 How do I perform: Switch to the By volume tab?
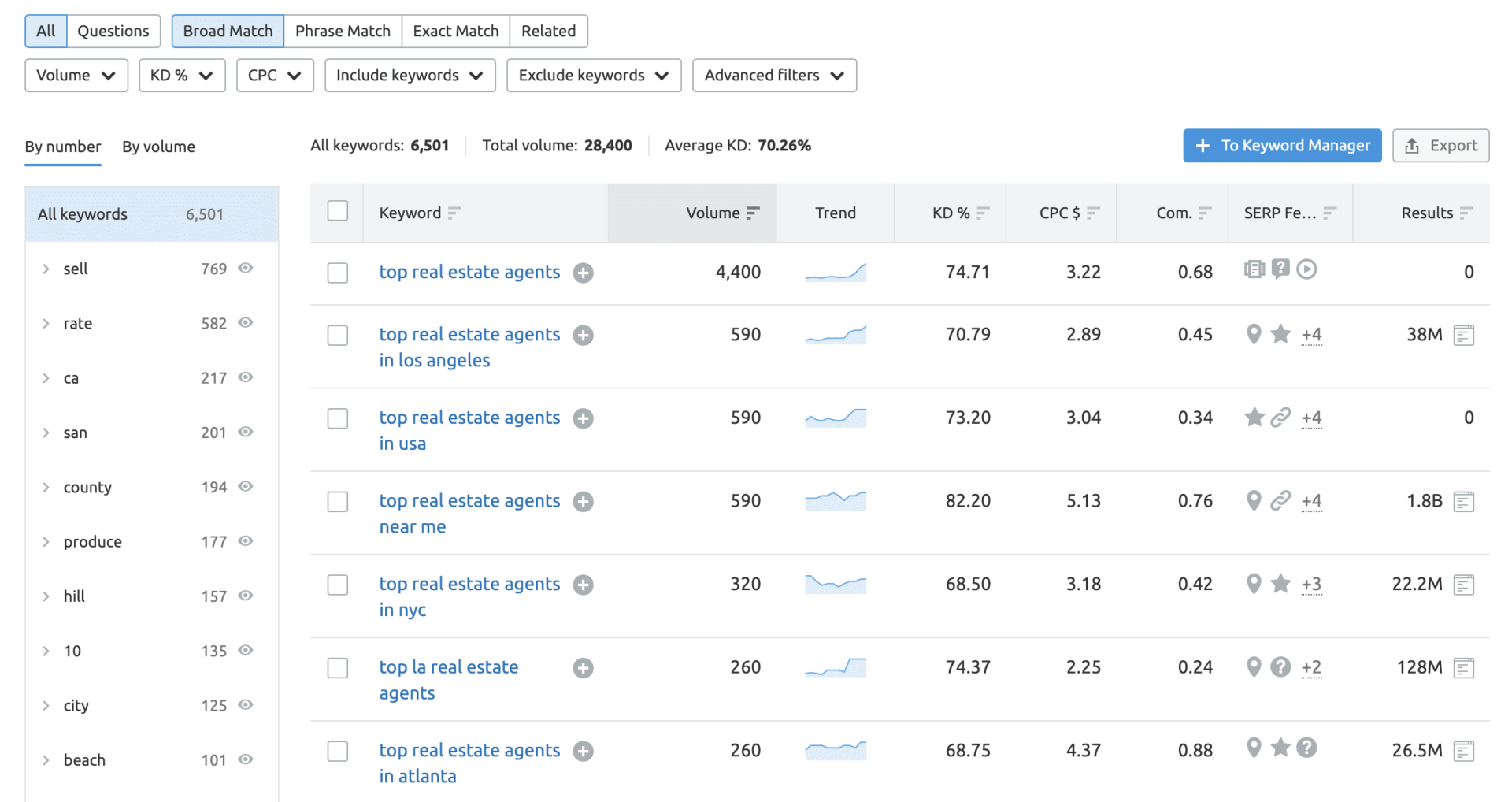158,147
